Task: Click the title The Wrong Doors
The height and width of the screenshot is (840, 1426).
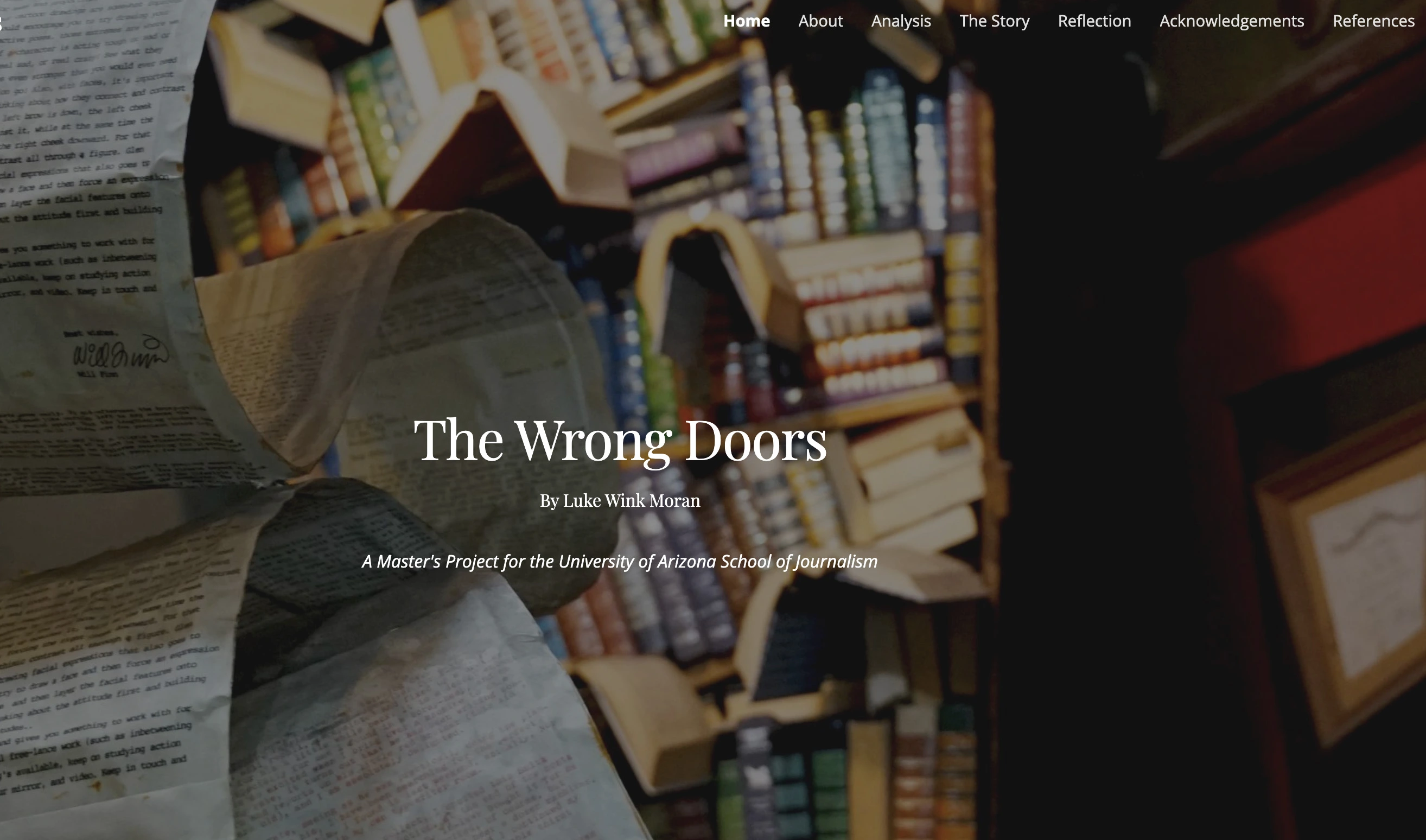Action: 620,442
